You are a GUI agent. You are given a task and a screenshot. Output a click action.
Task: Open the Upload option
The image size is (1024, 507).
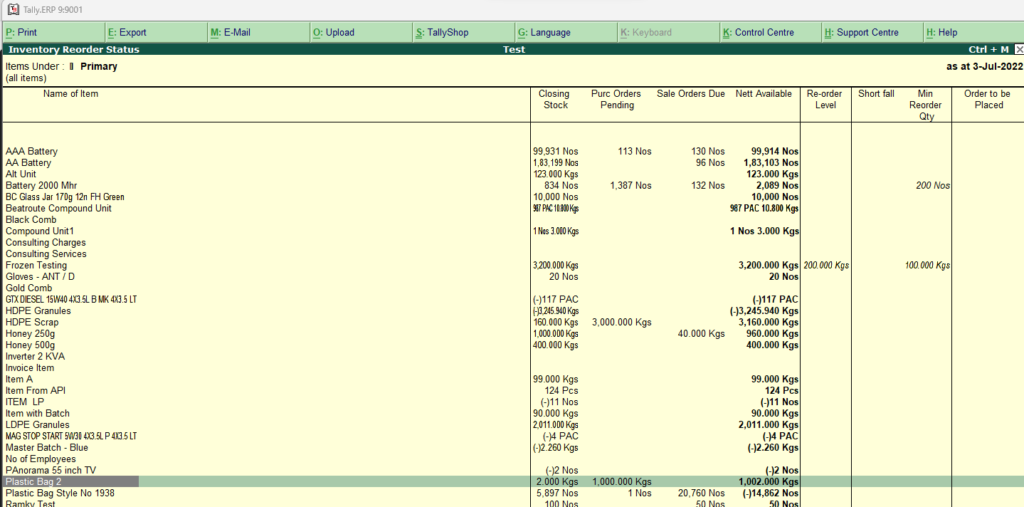[x=362, y=32]
